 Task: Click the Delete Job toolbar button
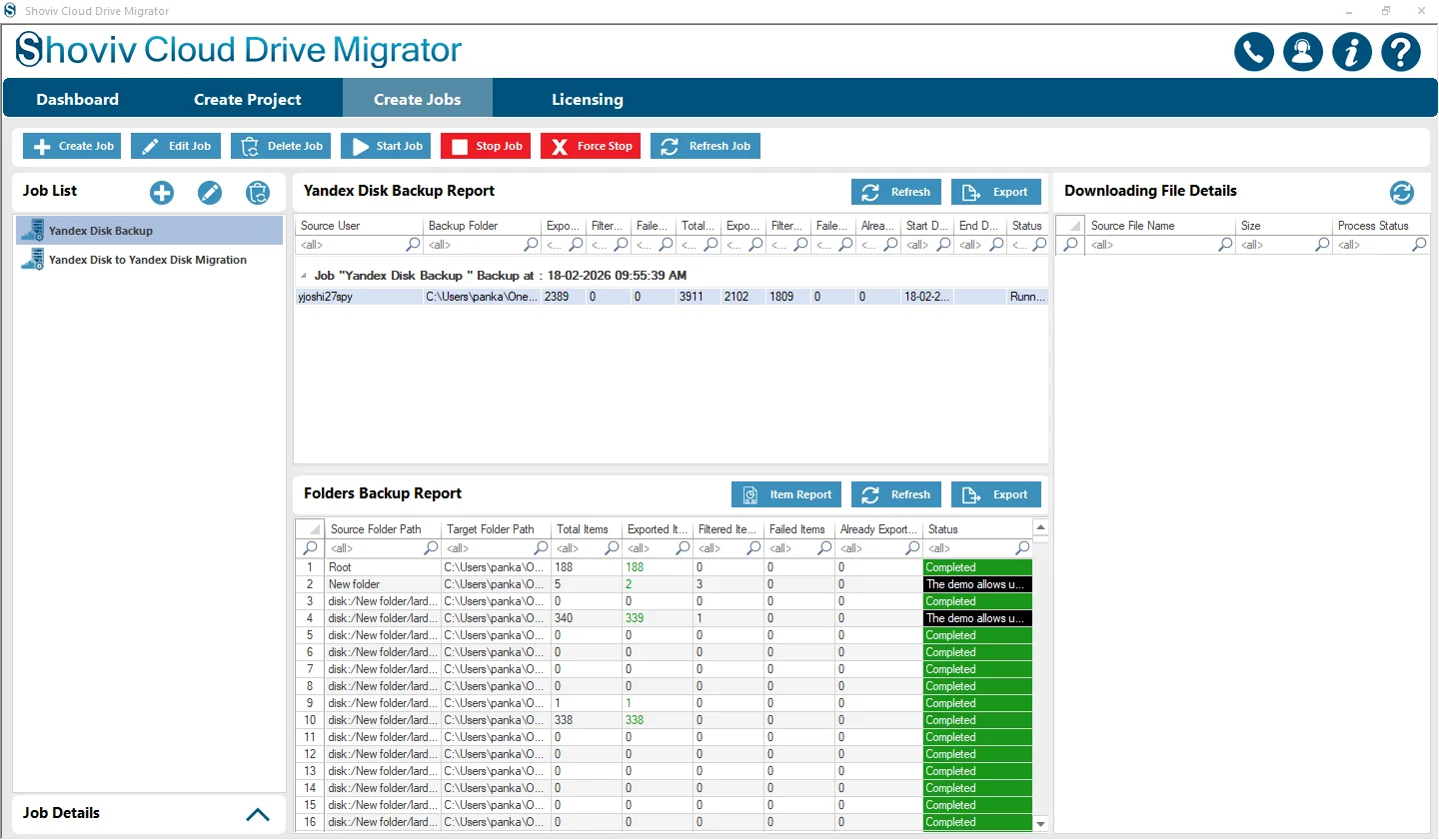[x=281, y=147]
